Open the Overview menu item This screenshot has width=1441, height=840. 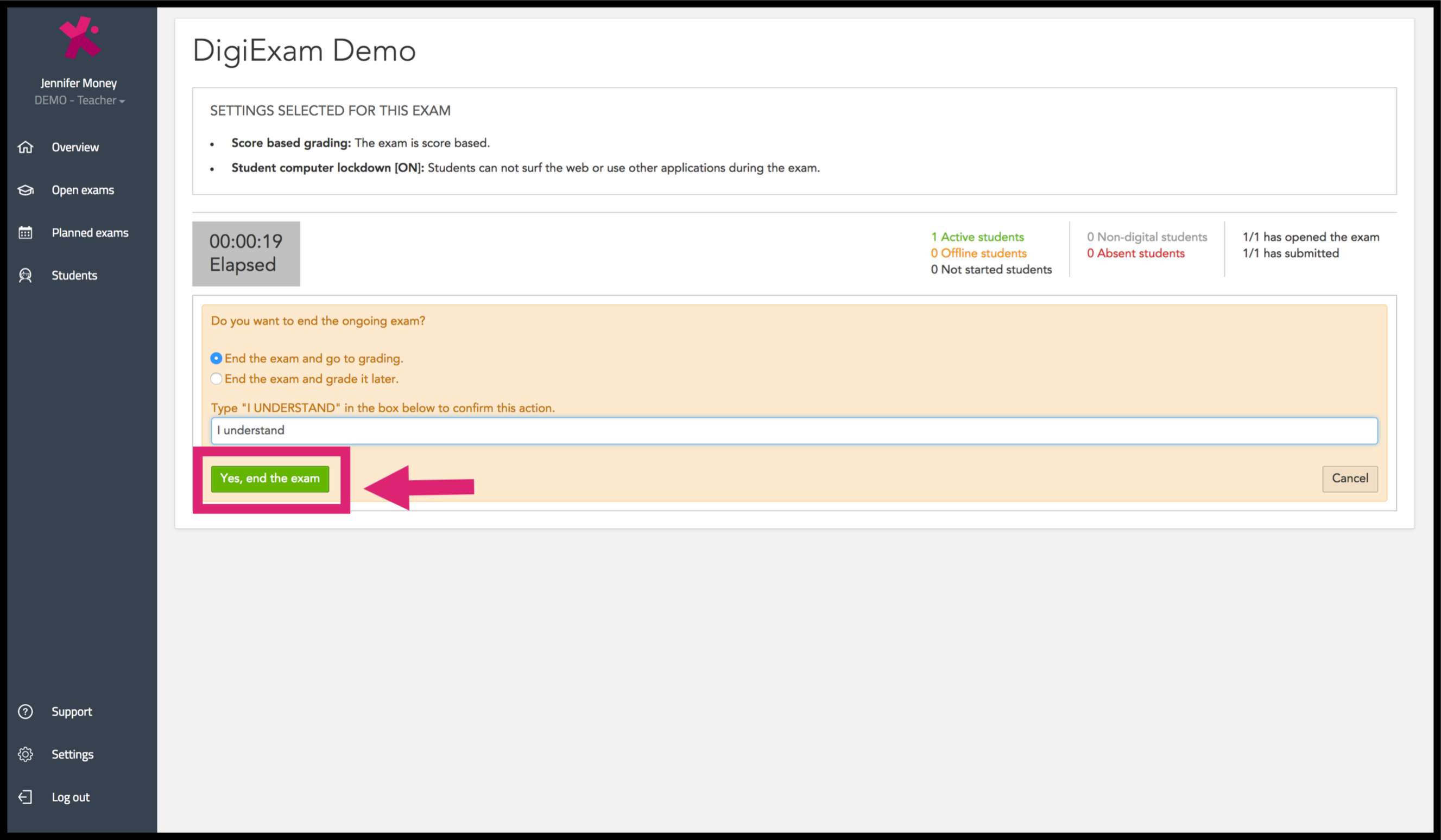point(75,148)
